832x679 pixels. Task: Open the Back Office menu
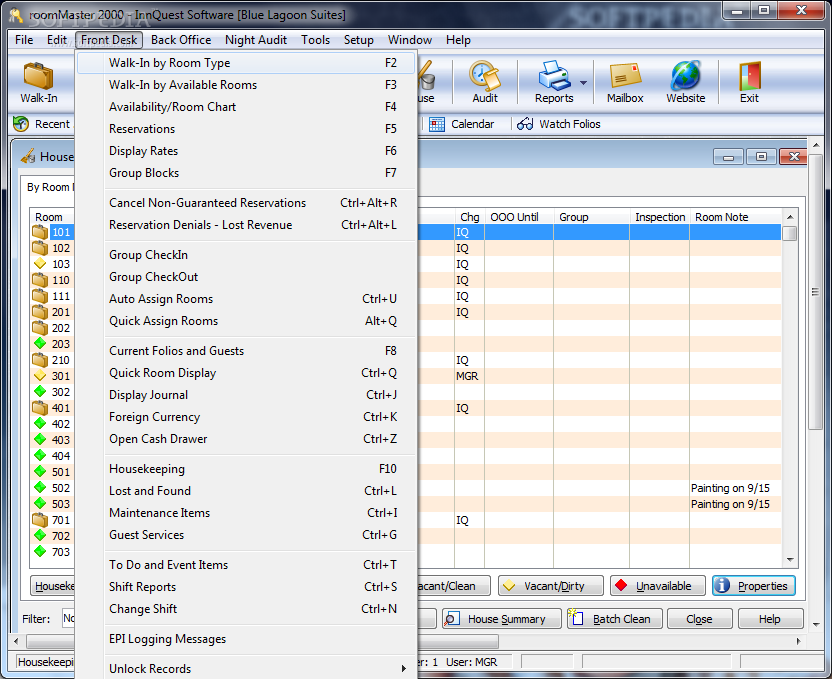coord(181,40)
